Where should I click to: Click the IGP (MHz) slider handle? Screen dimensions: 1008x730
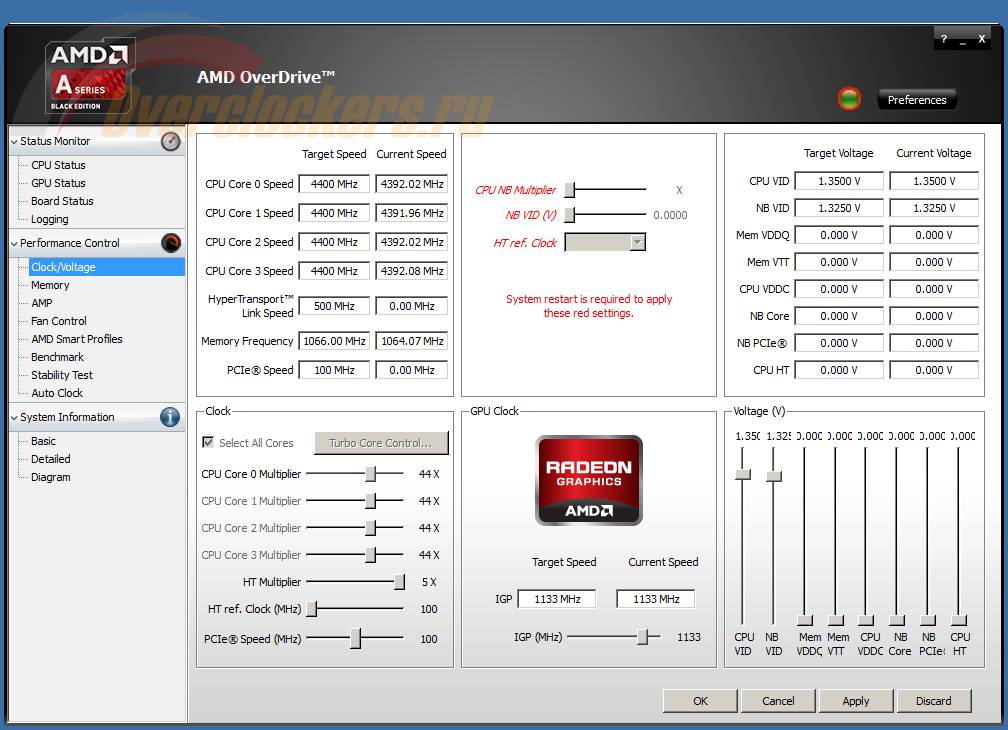pyautogui.click(x=645, y=637)
